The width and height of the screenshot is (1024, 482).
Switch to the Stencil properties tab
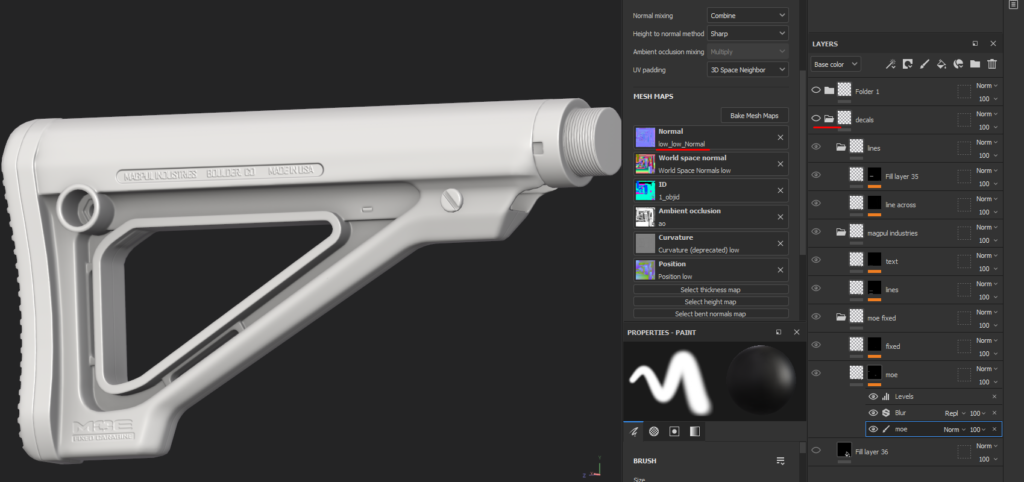coord(675,431)
